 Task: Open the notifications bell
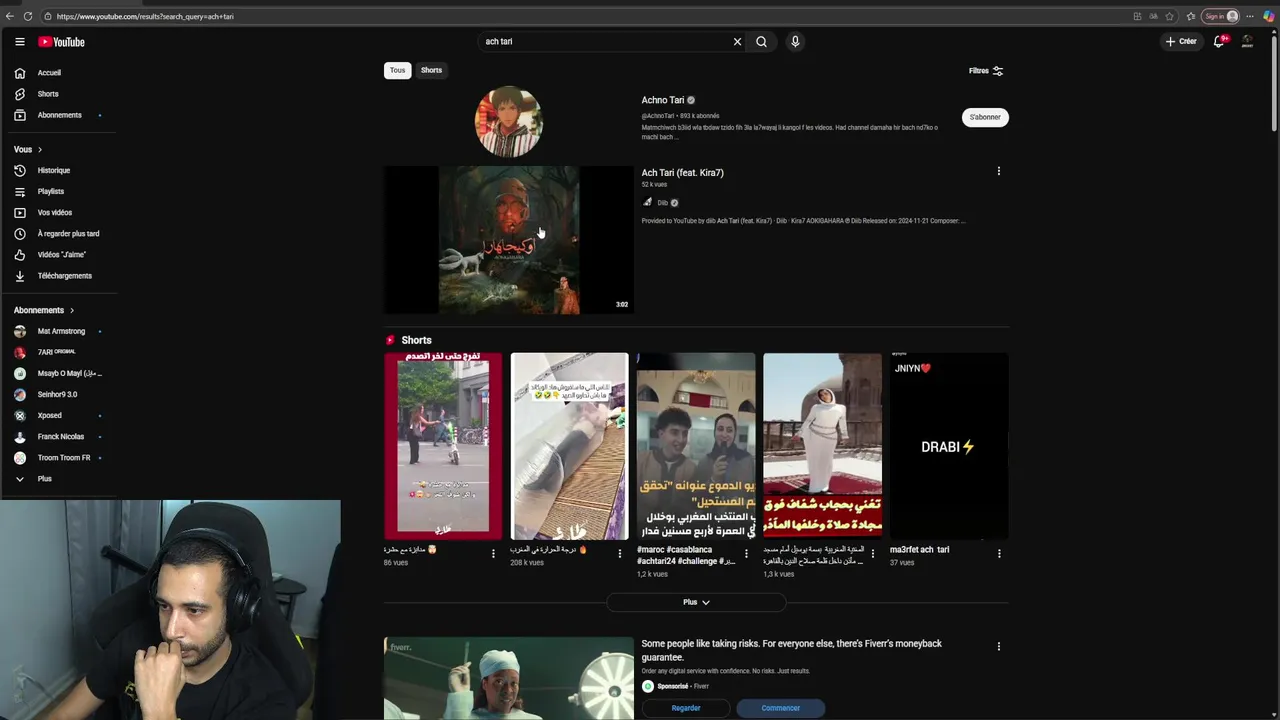1219,42
